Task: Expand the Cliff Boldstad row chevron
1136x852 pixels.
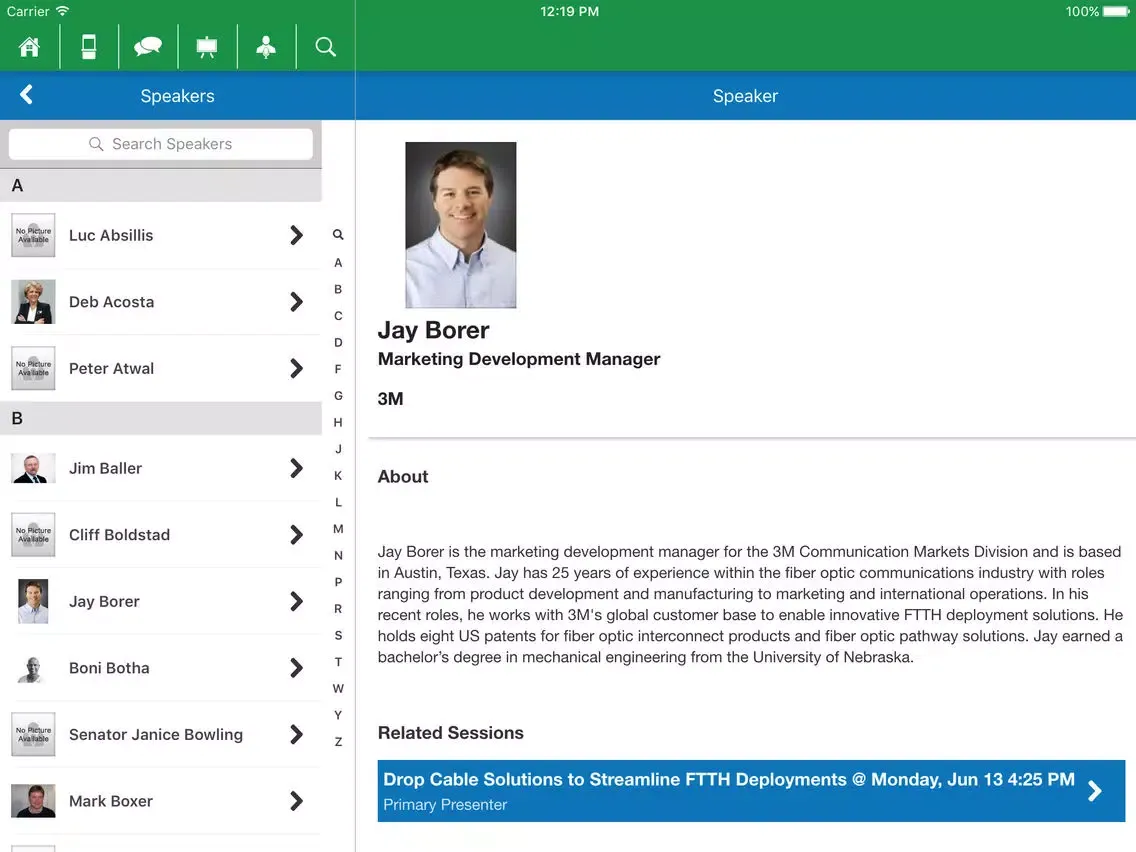Action: click(x=296, y=535)
